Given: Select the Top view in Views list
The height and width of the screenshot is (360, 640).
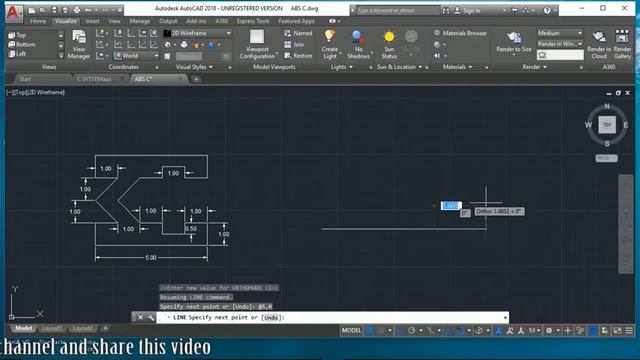Looking at the screenshot, I should 33,35.
